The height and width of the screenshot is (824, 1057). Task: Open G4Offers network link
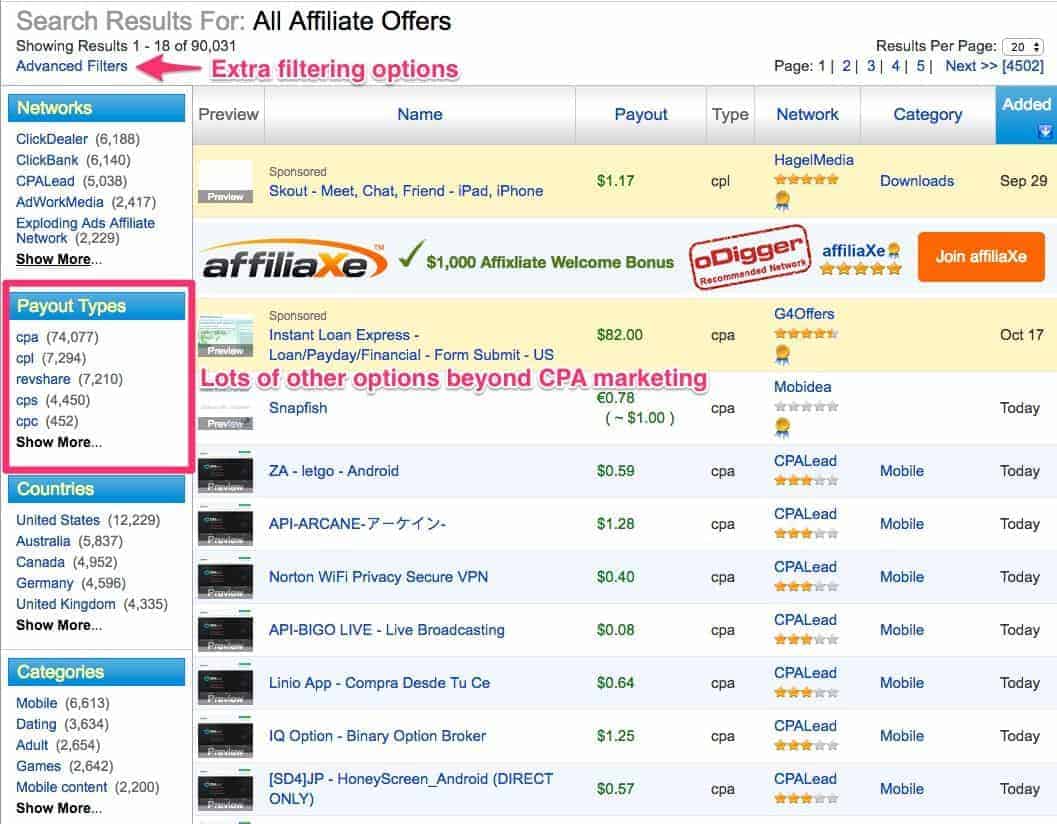804,314
